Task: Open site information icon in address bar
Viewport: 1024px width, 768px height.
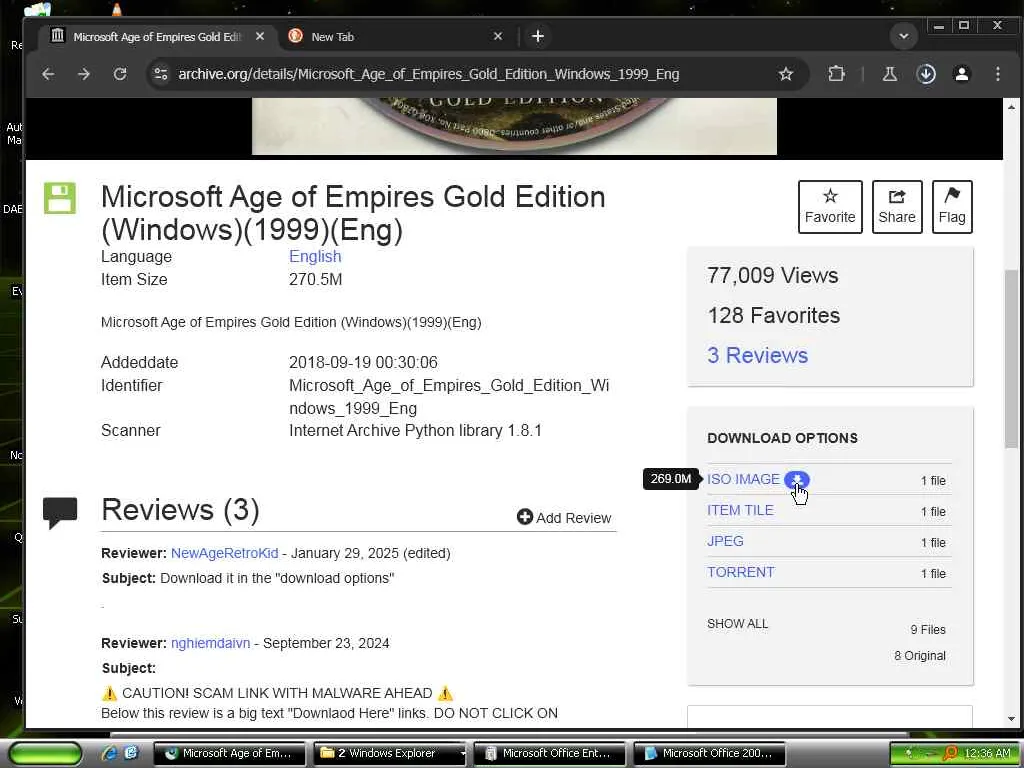Action: point(161,74)
